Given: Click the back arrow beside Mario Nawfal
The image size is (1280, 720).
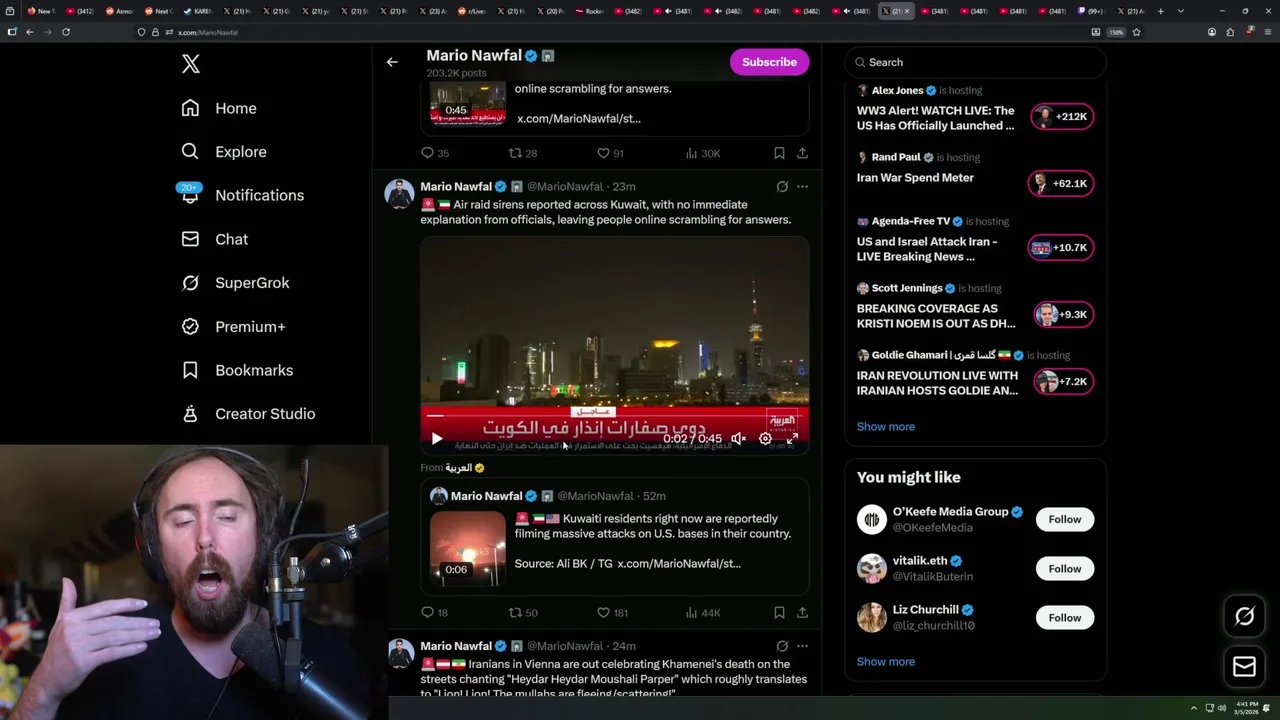Looking at the screenshot, I should click(392, 62).
